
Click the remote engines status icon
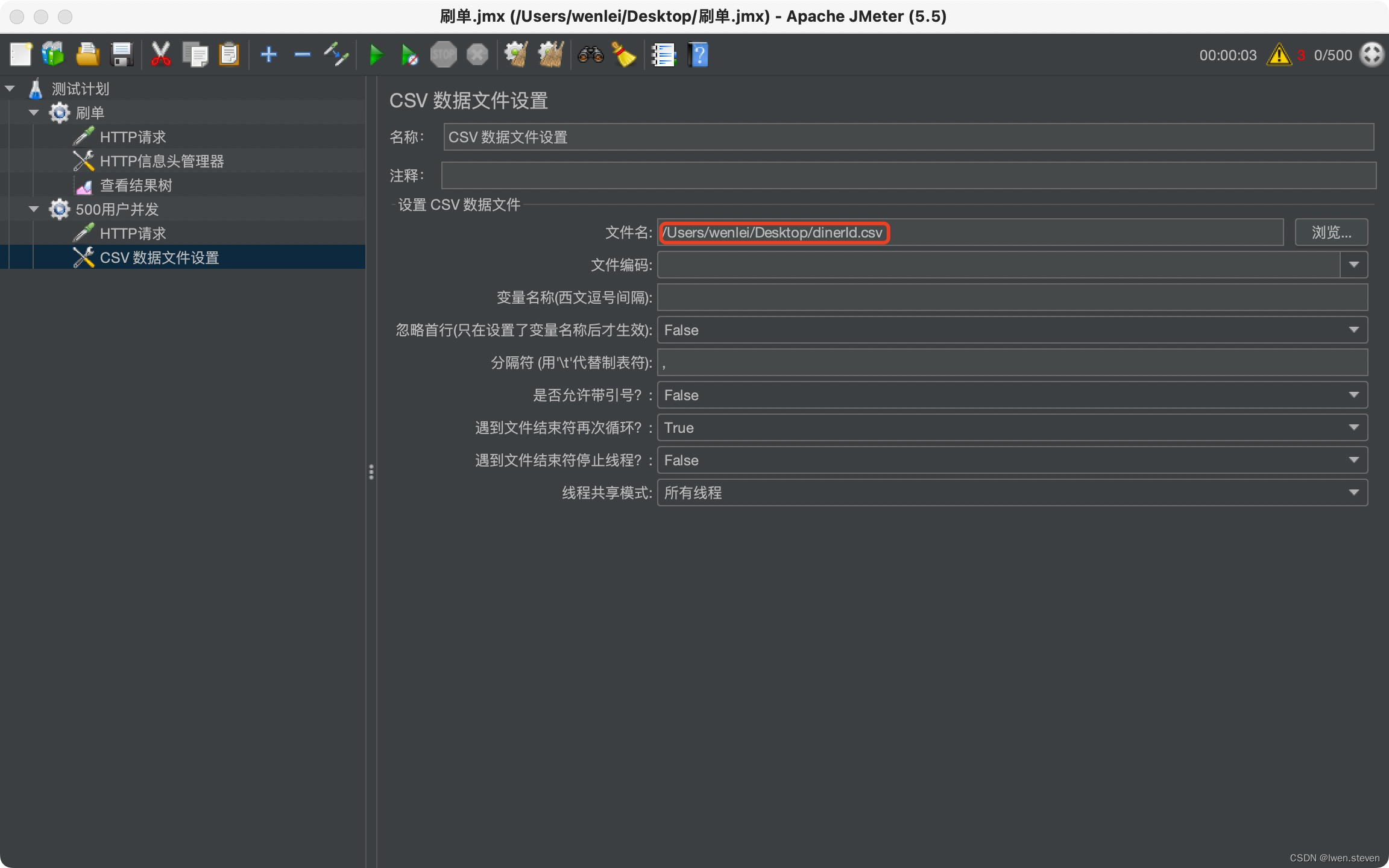1372,55
